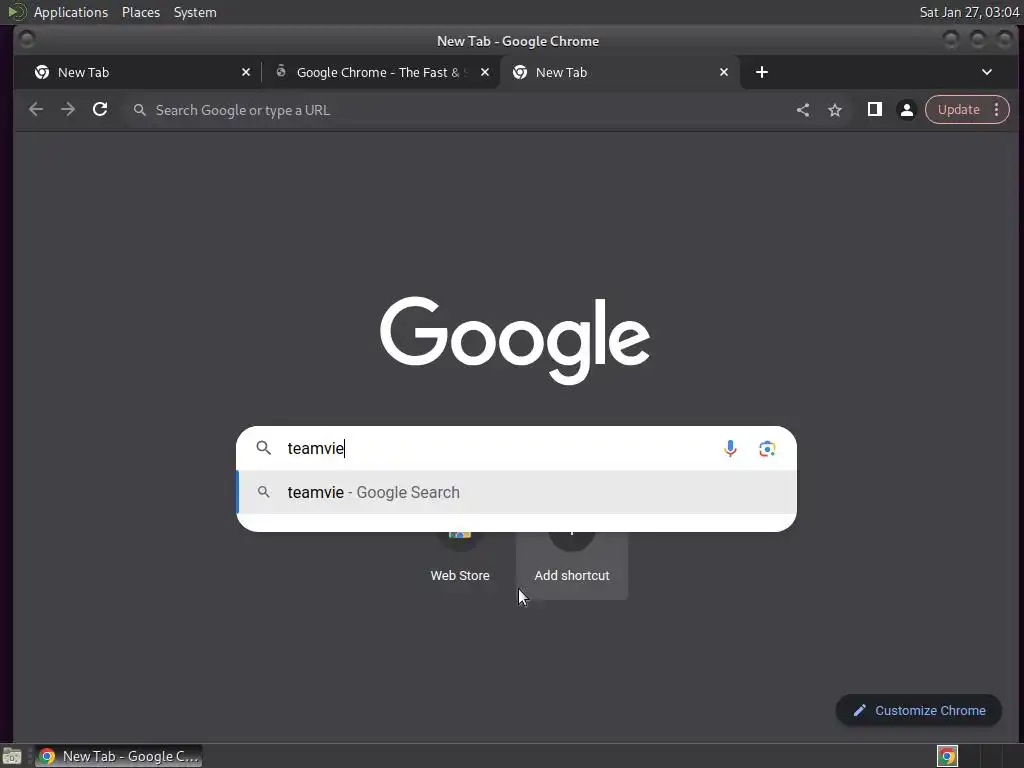1024x768 pixels.
Task: Open the Places menu
Action: 140,12
